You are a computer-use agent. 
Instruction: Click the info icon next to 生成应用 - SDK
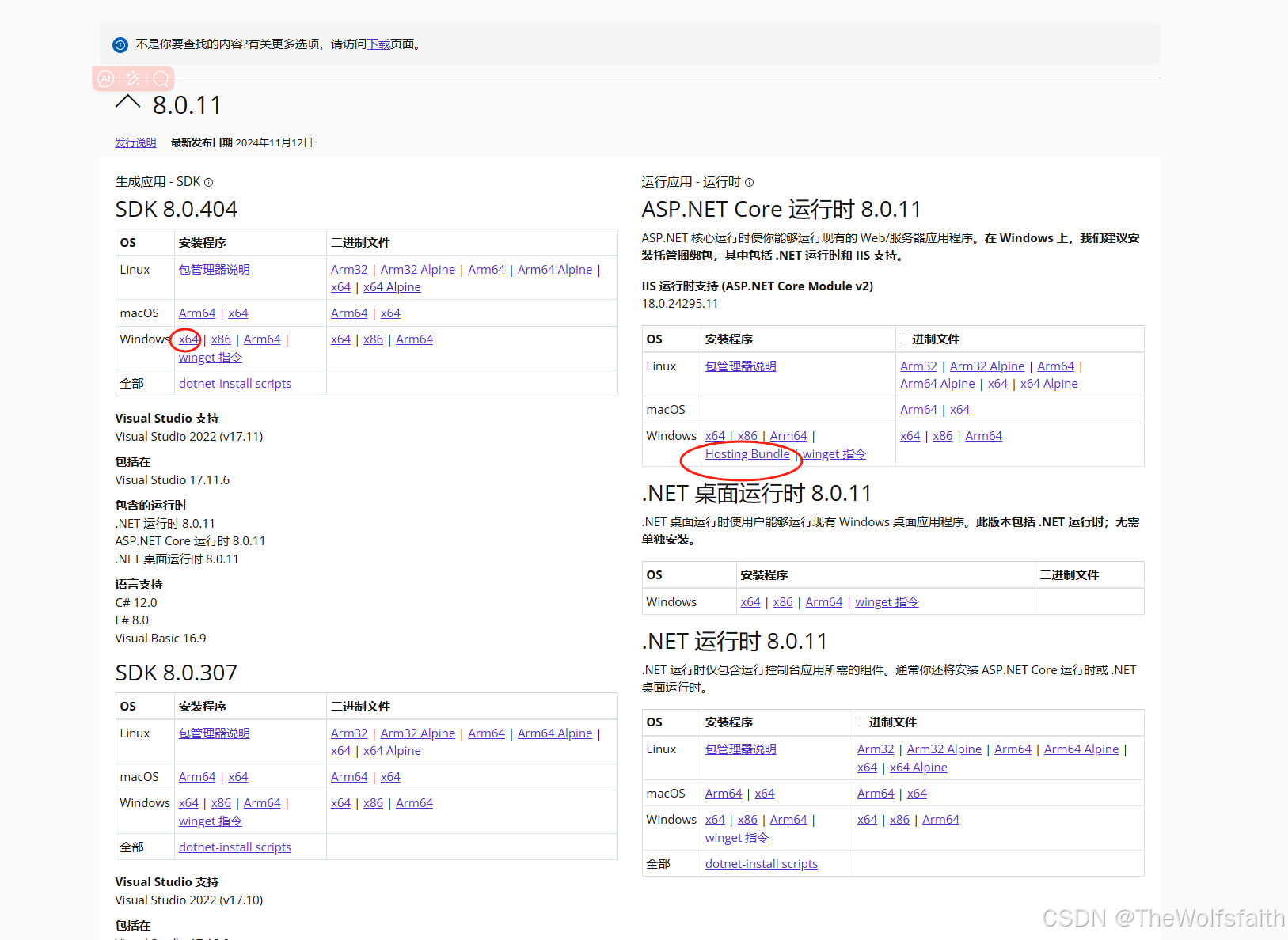[208, 182]
